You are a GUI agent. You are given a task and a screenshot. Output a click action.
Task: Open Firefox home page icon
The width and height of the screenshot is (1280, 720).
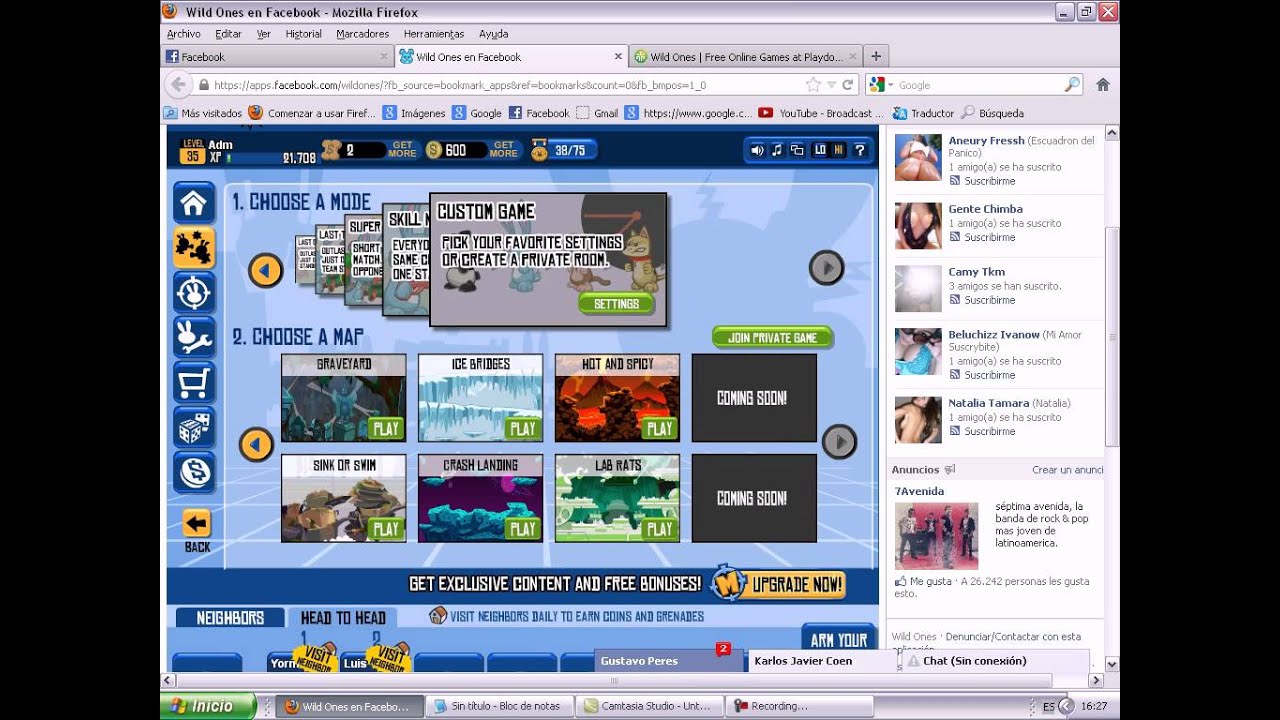pos(1103,85)
